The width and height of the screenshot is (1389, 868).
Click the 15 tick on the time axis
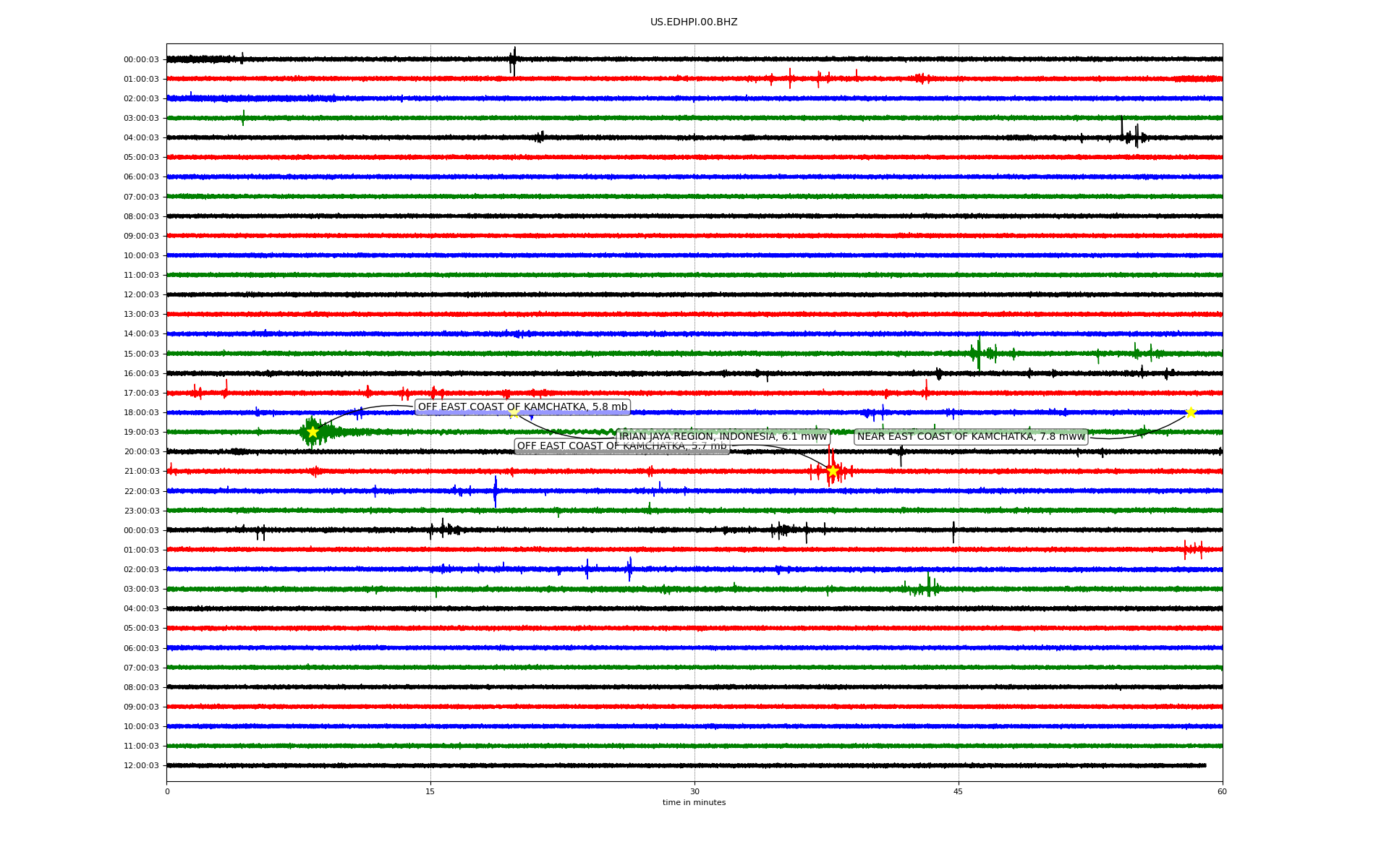point(430,791)
